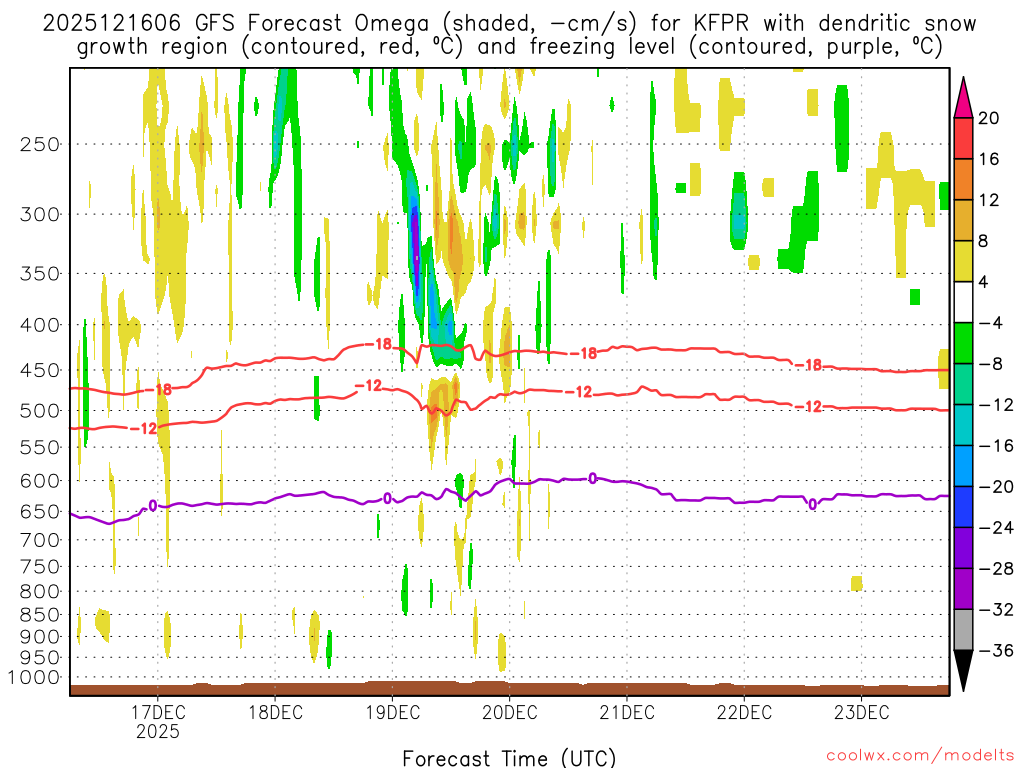
Task: Click the leftmost red -18 contour label
Action: (162, 389)
